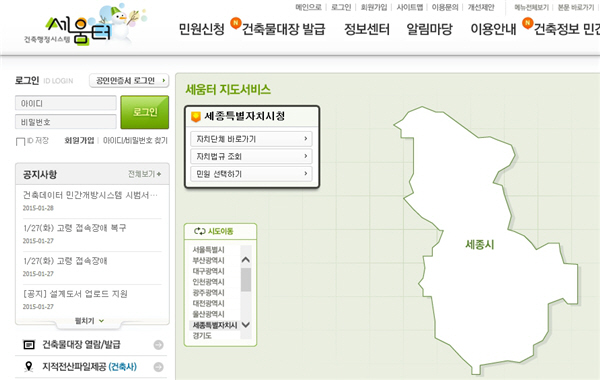Open the 자치단체 바로가기 arrow item
This screenshot has height=380, width=600.
pos(251,139)
